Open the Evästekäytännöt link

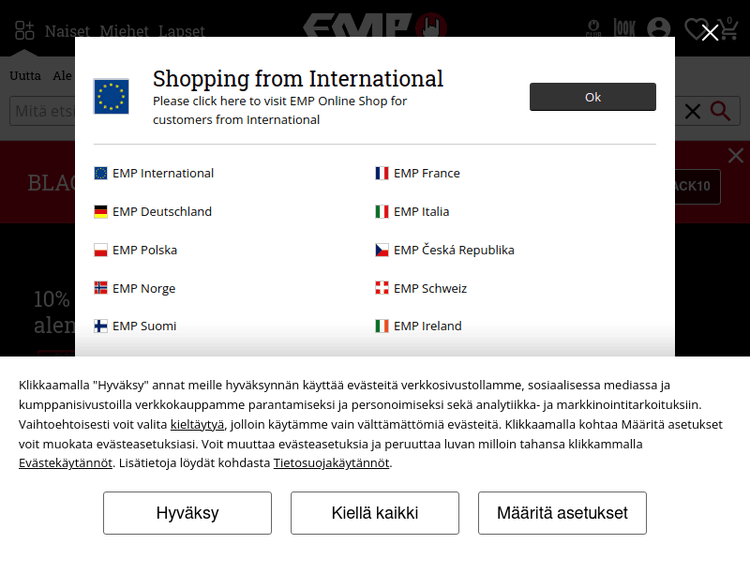65,463
